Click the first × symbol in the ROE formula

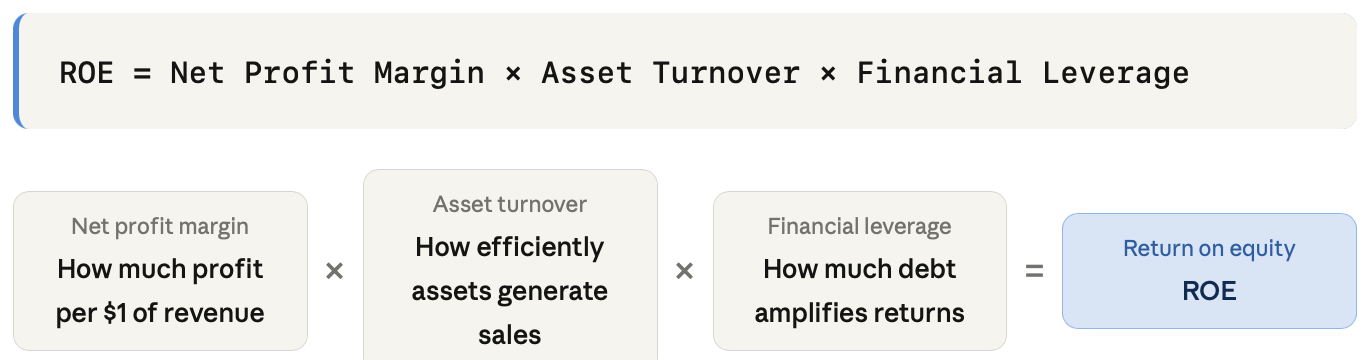513,73
